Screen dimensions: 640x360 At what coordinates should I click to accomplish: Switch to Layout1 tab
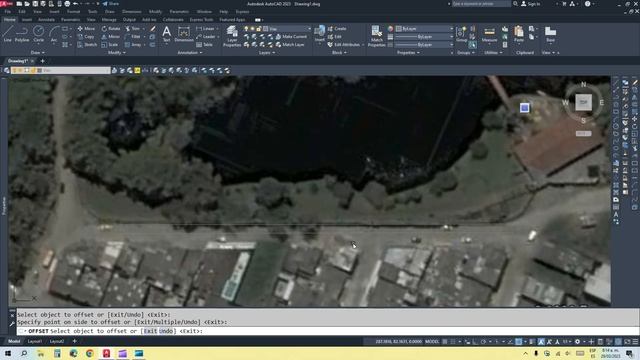pyautogui.click(x=35, y=341)
